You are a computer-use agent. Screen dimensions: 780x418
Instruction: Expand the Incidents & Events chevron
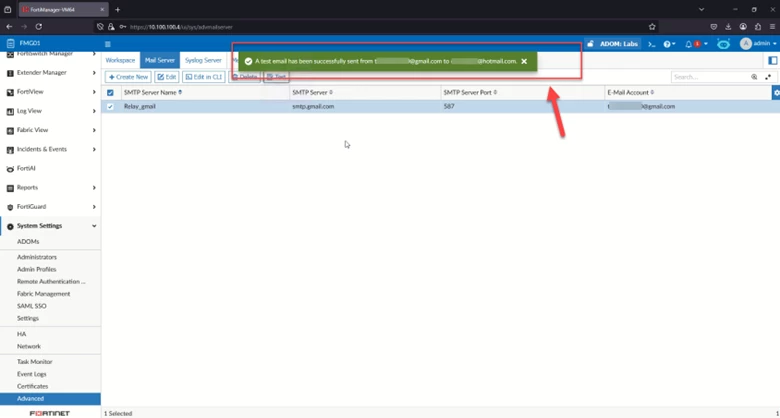tap(94, 149)
